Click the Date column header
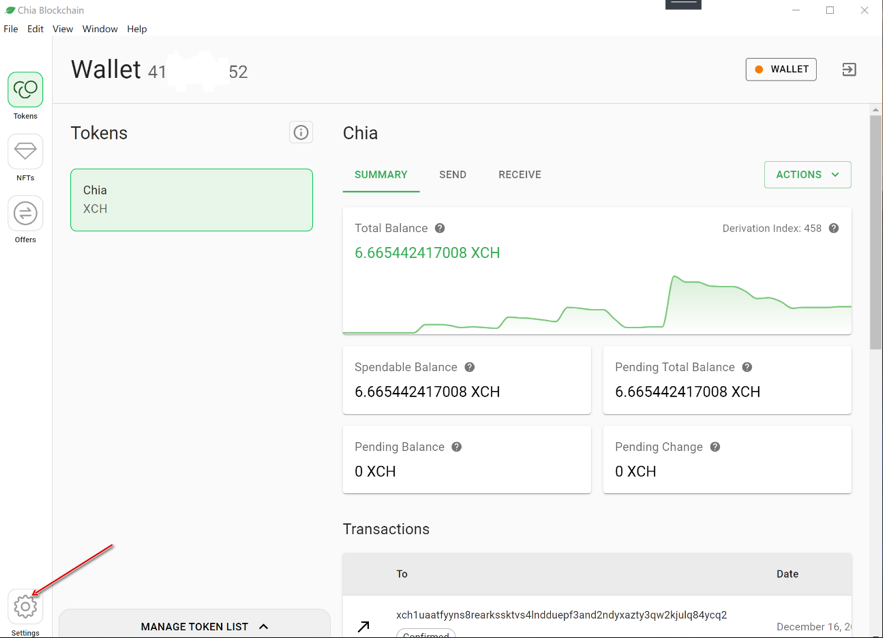Viewport: 883px width, 638px height. point(787,574)
